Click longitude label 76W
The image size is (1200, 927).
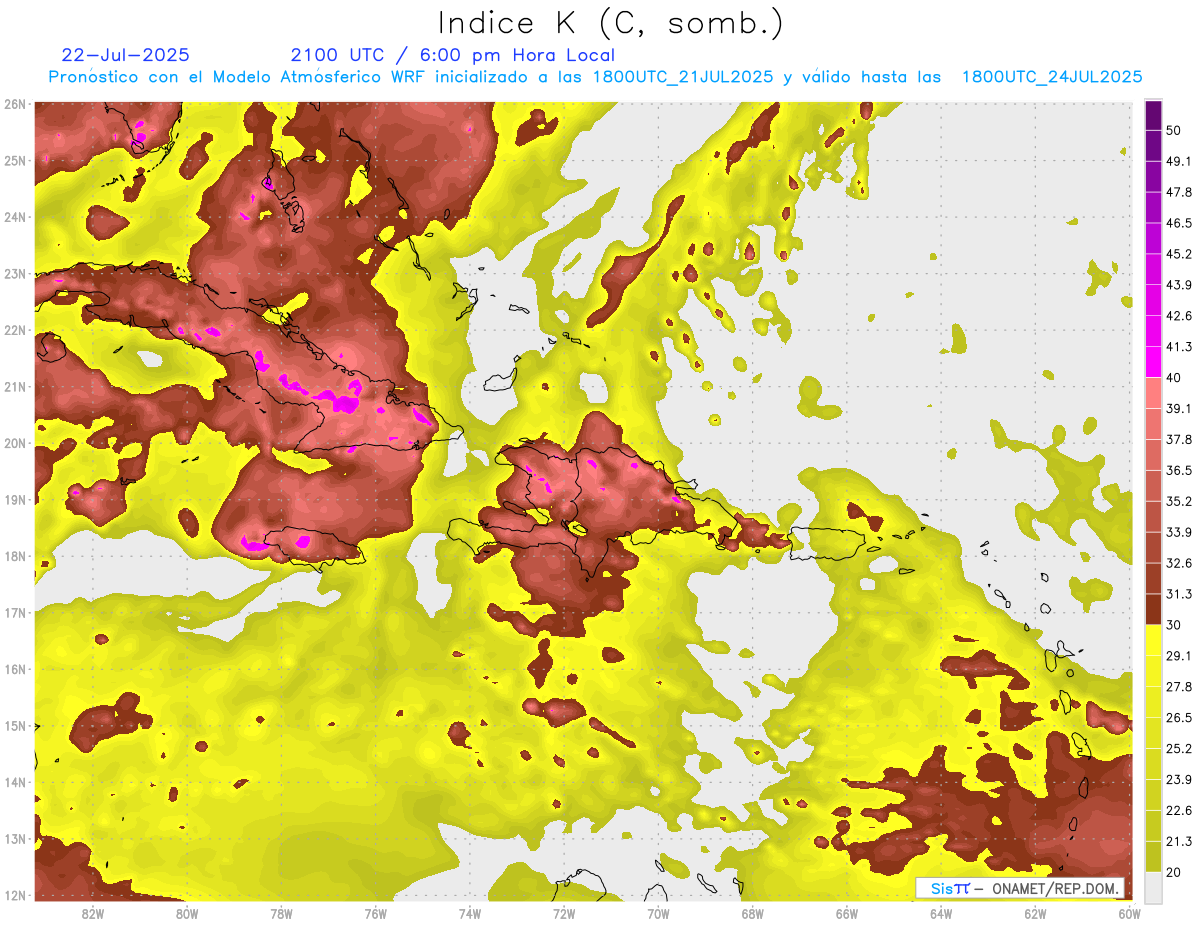point(375,914)
